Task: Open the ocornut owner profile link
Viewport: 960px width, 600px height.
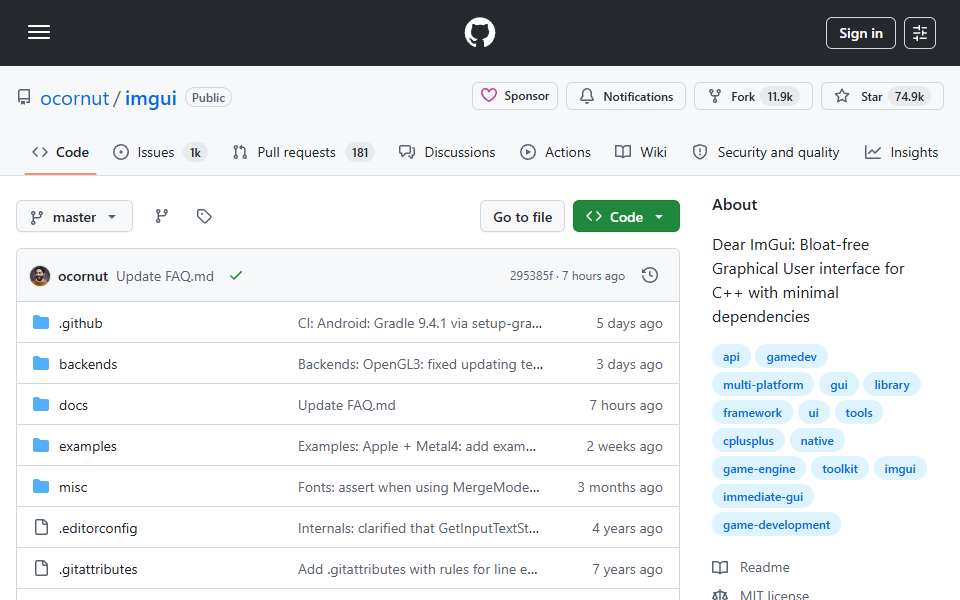Action: [74, 98]
